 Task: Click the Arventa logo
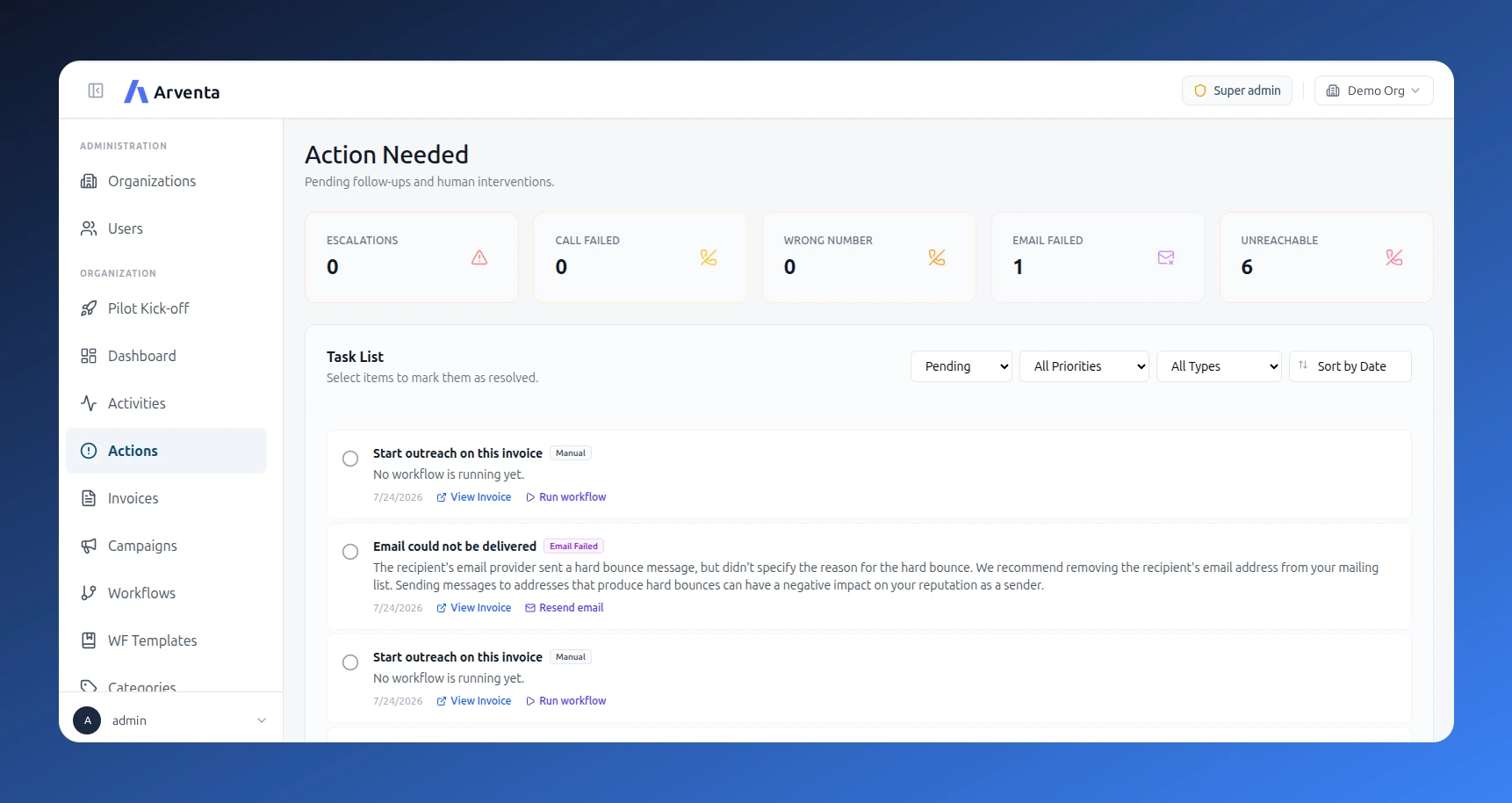tap(172, 91)
